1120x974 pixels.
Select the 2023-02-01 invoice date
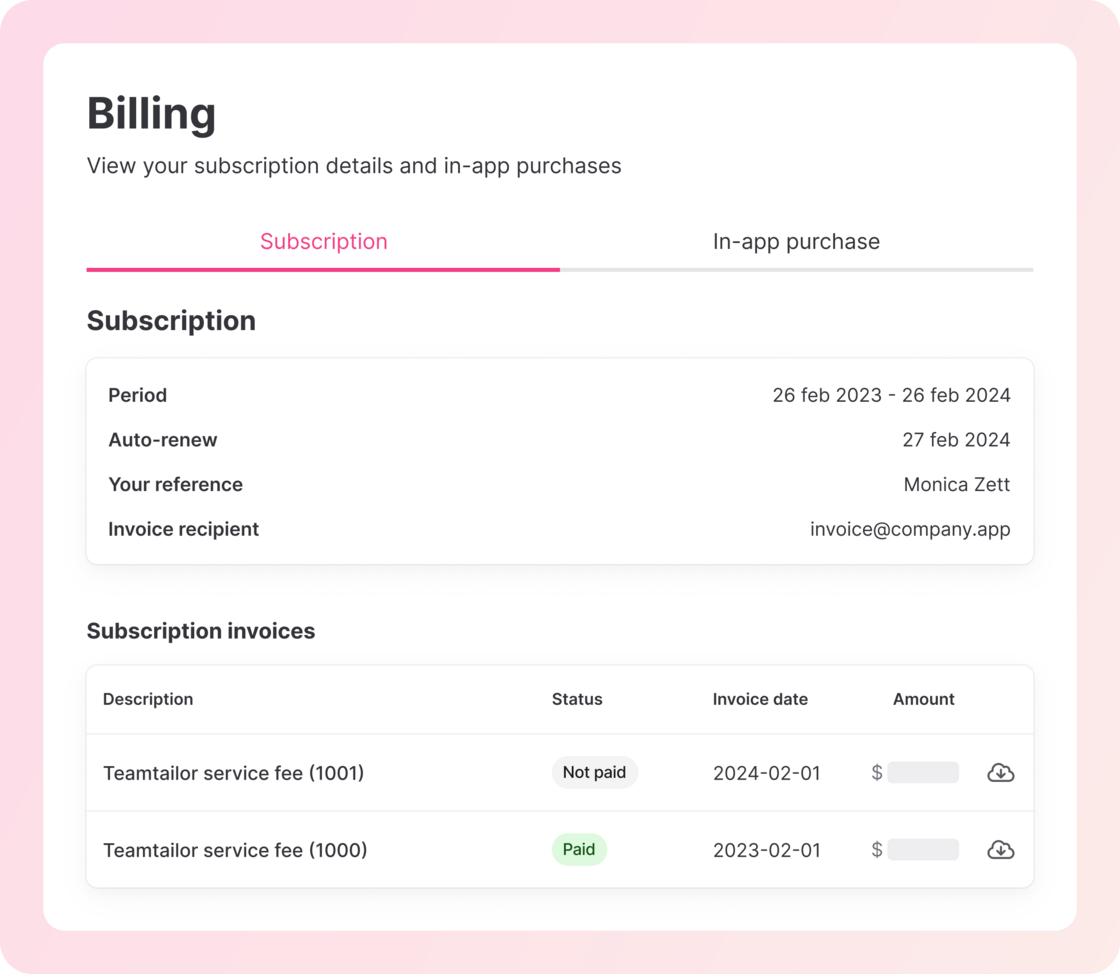[766, 850]
